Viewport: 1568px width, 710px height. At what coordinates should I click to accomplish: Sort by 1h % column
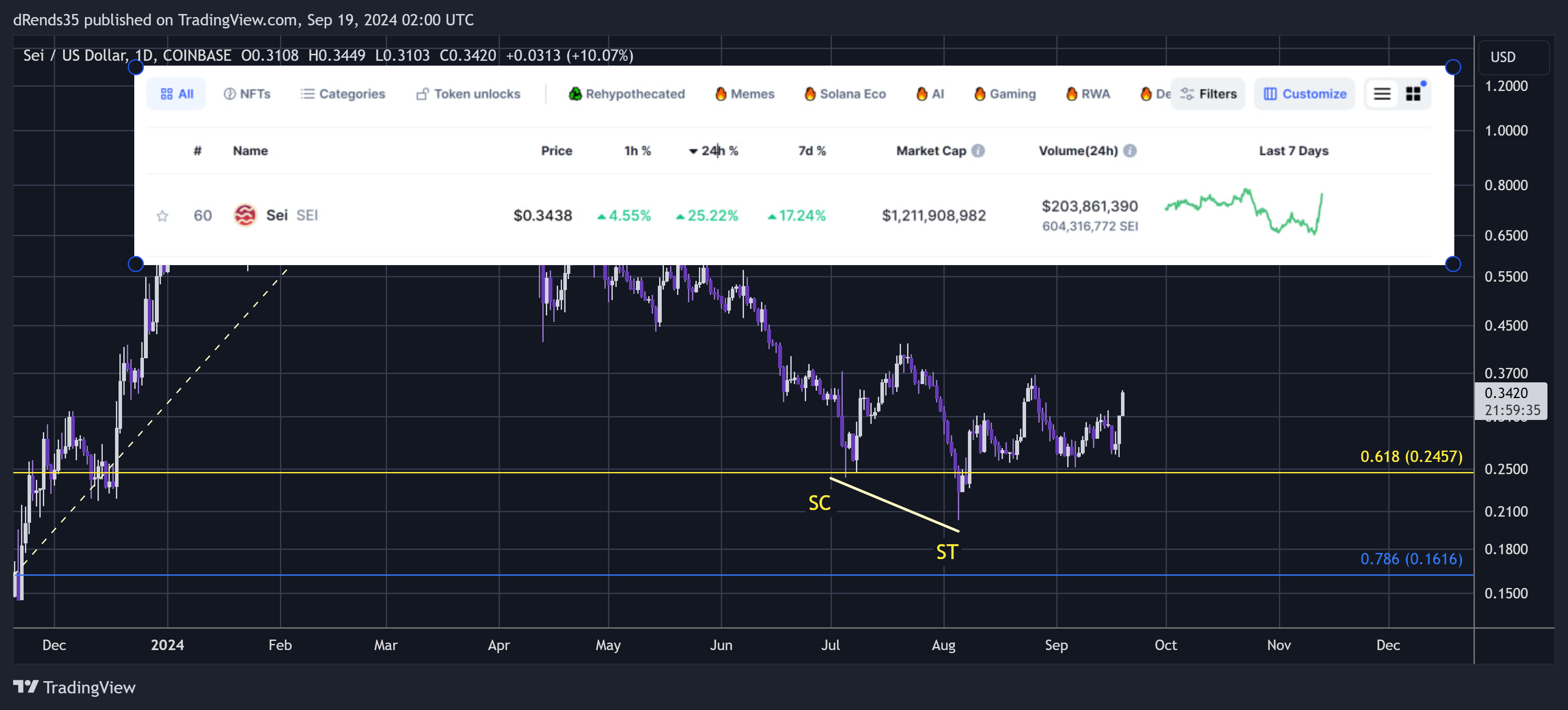[637, 150]
